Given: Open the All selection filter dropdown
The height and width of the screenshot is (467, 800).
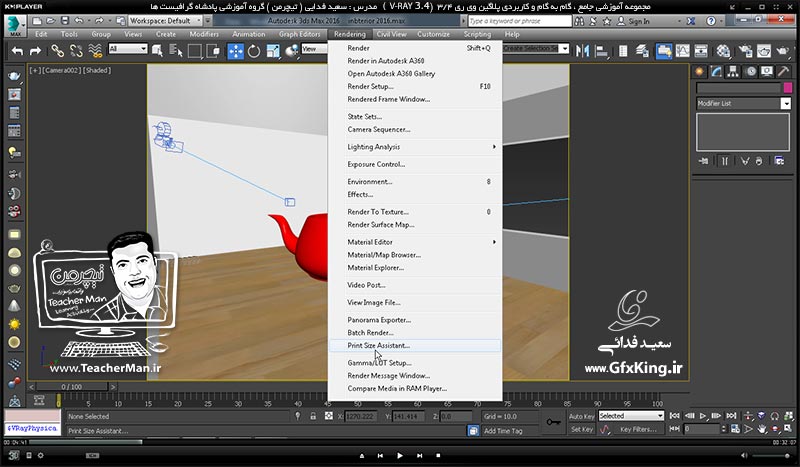Looking at the screenshot, I should (128, 49).
